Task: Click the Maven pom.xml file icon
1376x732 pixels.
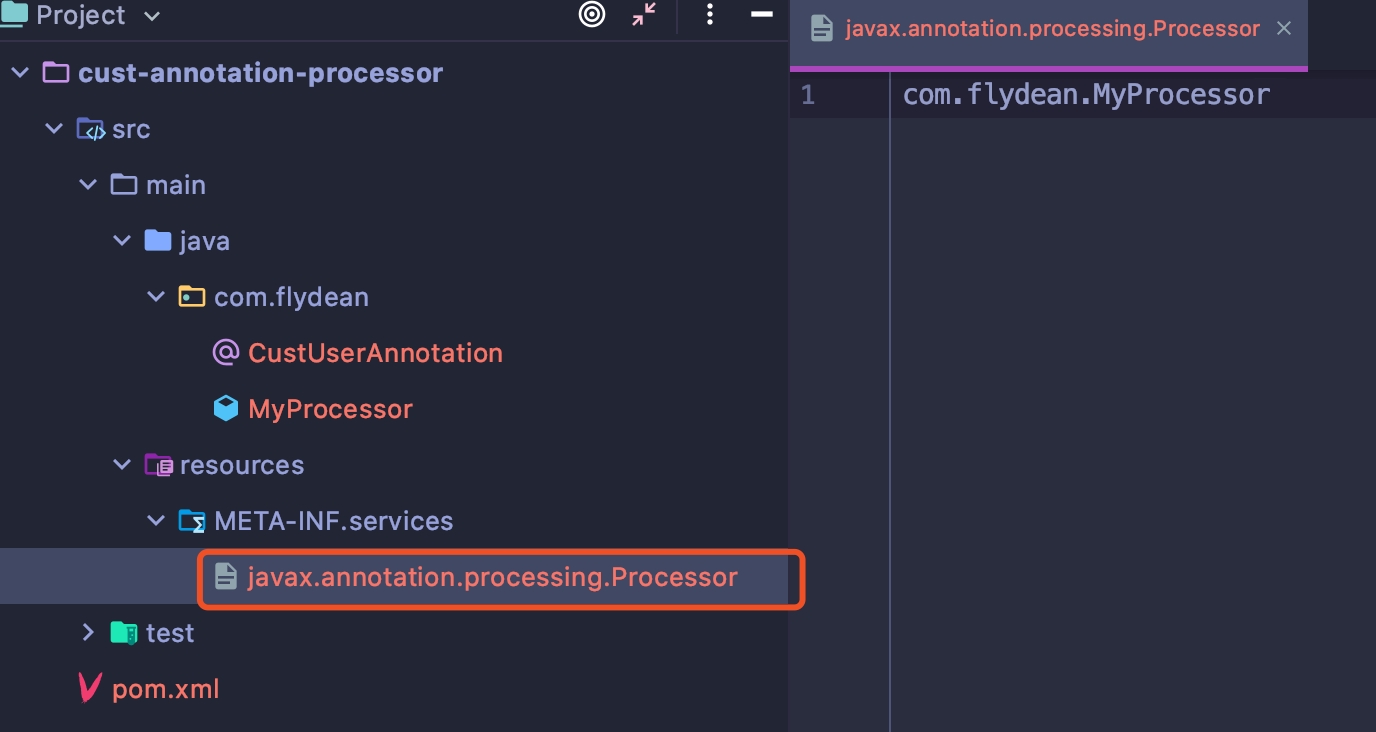Action: click(x=90, y=689)
